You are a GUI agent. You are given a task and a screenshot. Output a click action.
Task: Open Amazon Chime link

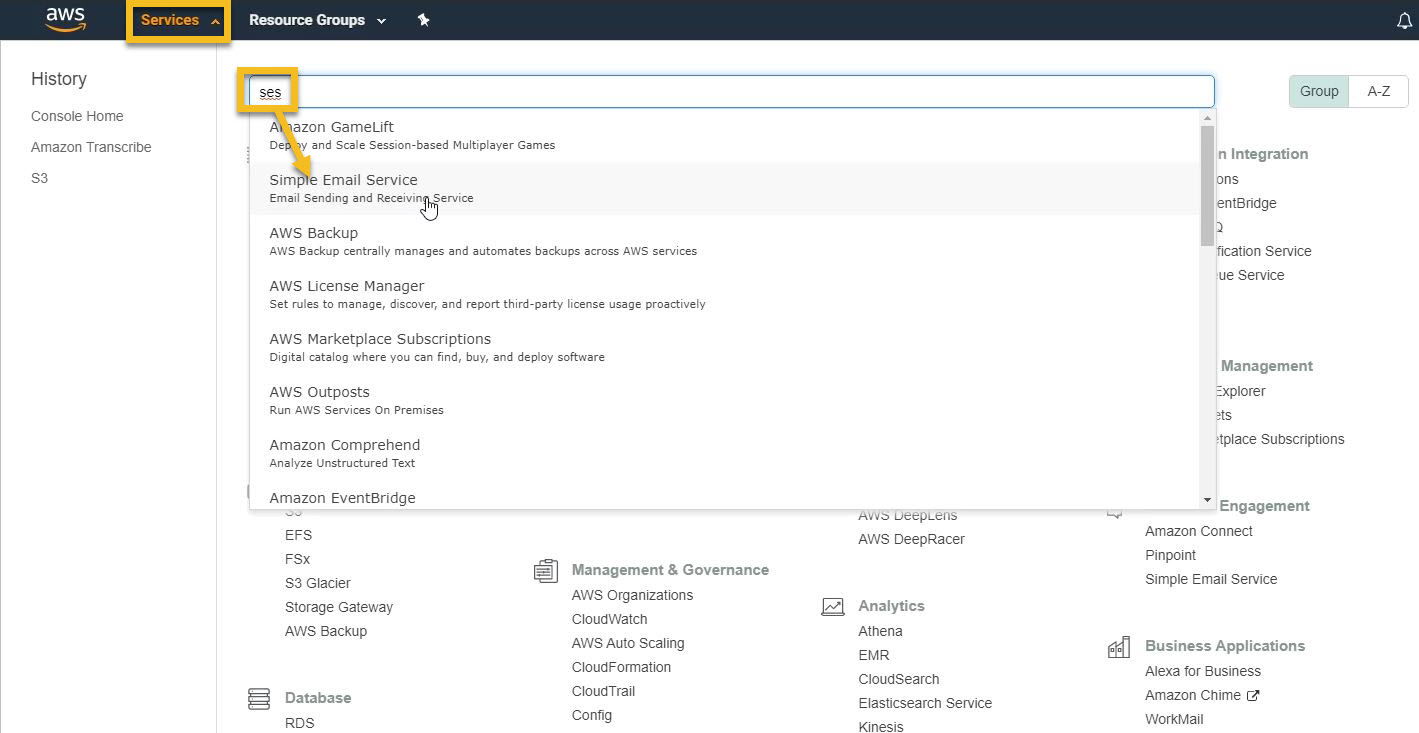coord(1193,695)
